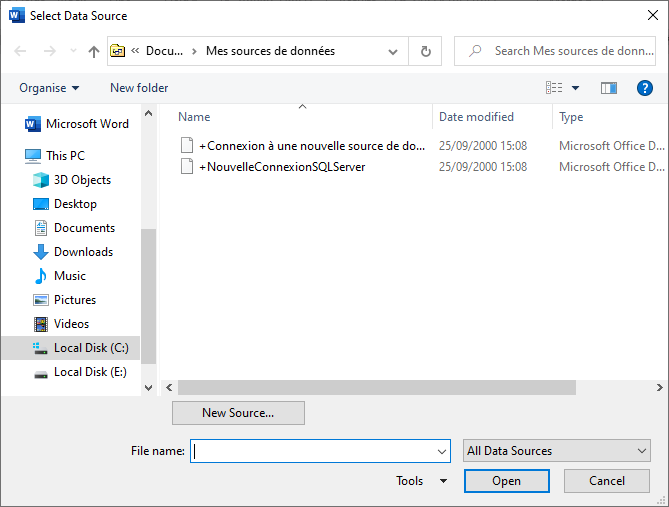Go up one folder level

pos(94,51)
